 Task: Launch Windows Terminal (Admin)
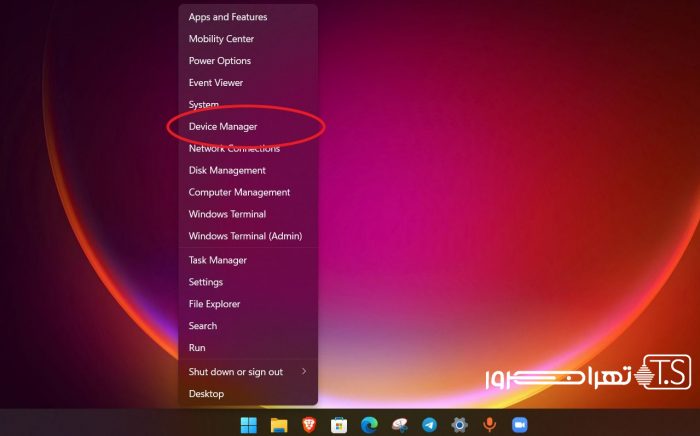pos(245,236)
